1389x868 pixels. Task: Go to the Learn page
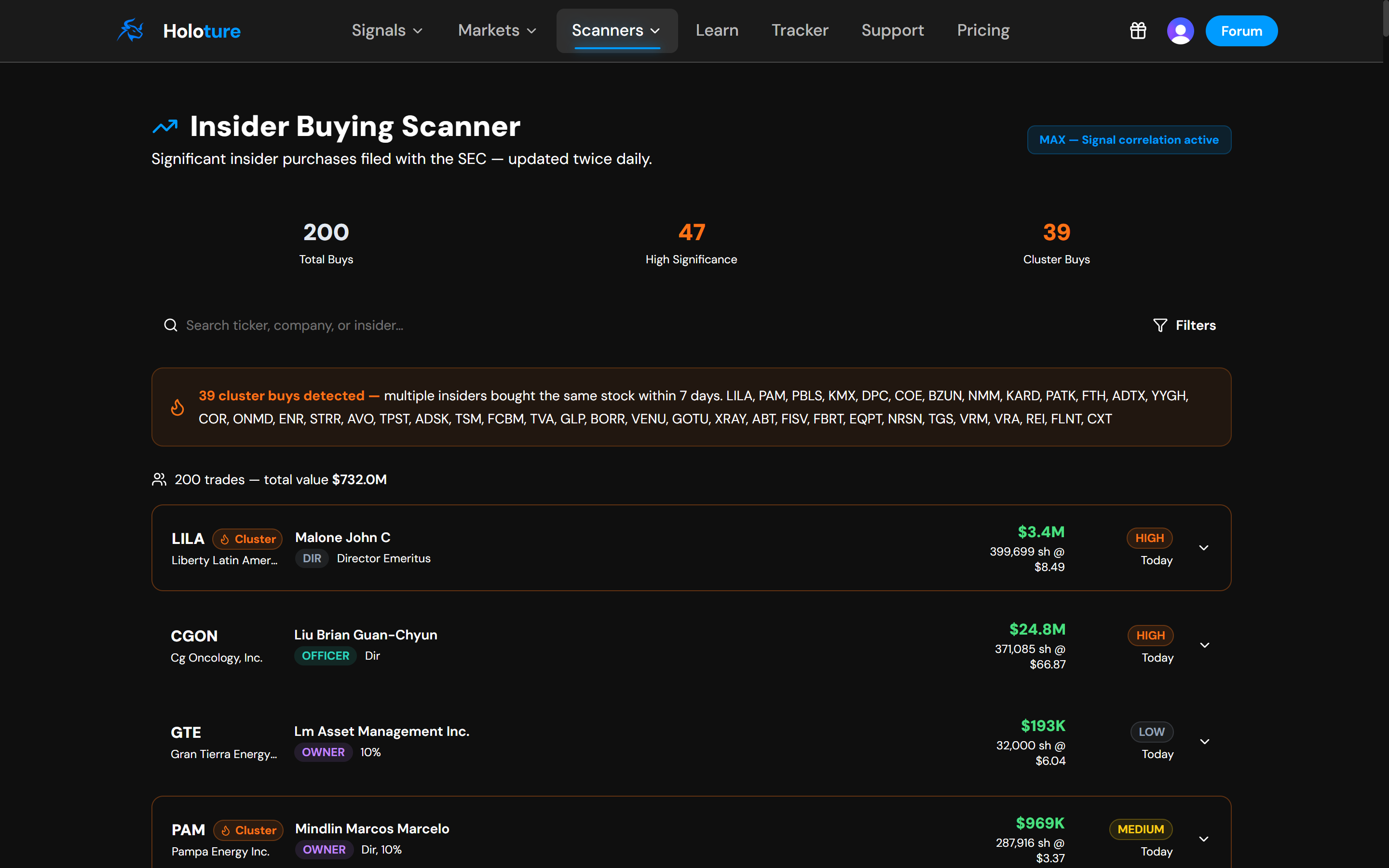coord(717,30)
